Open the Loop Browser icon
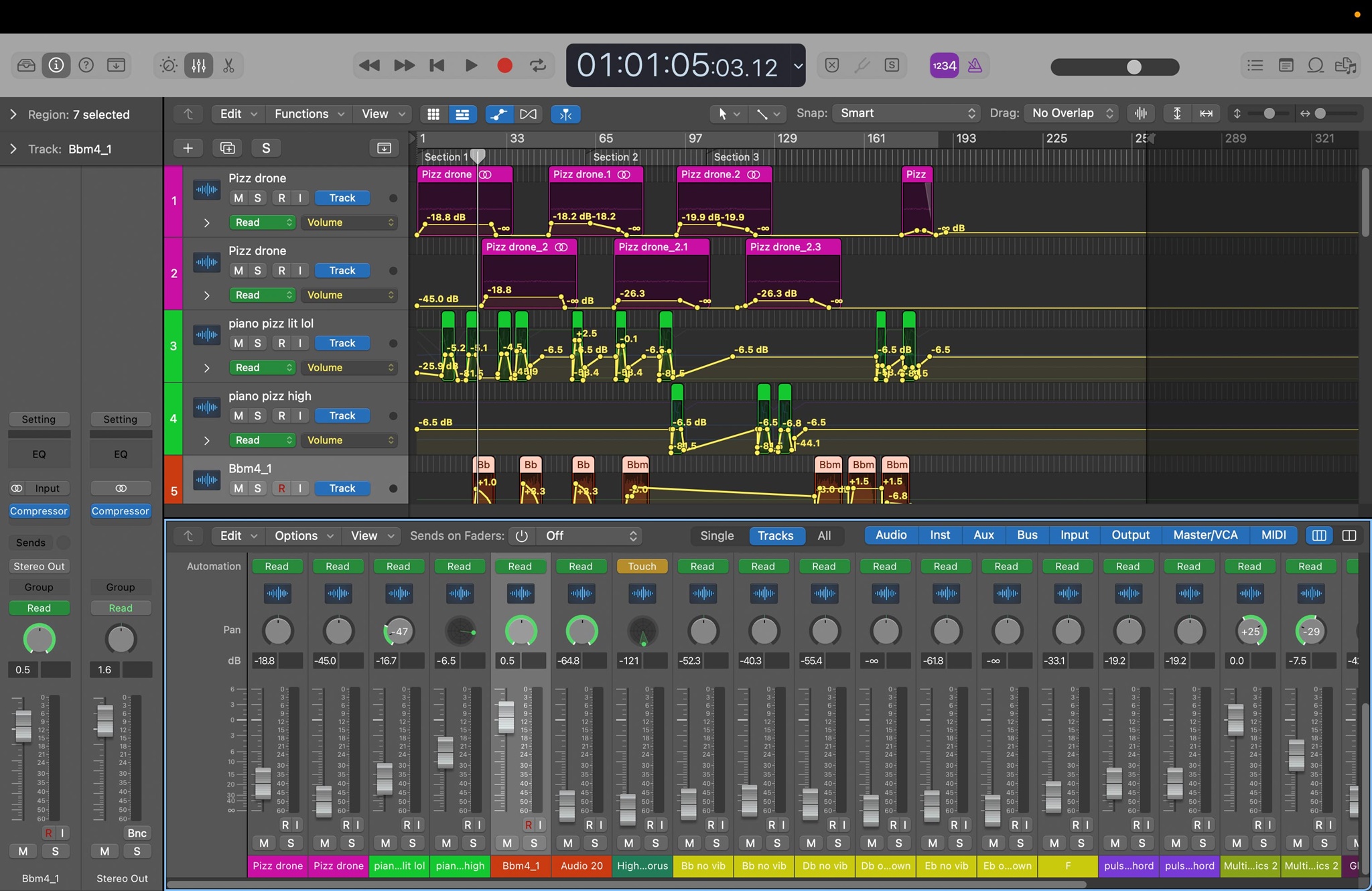The height and width of the screenshot is (891, 1372). [x=1316, y=65]
